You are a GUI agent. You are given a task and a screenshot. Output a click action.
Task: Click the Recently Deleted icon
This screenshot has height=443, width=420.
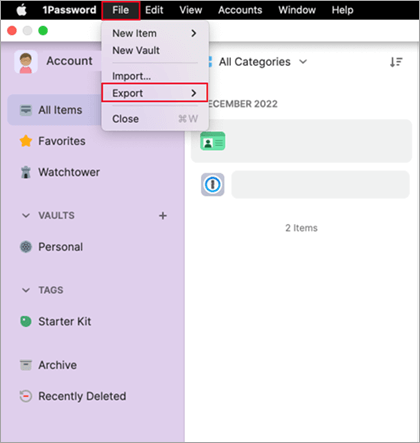(26, 396)
